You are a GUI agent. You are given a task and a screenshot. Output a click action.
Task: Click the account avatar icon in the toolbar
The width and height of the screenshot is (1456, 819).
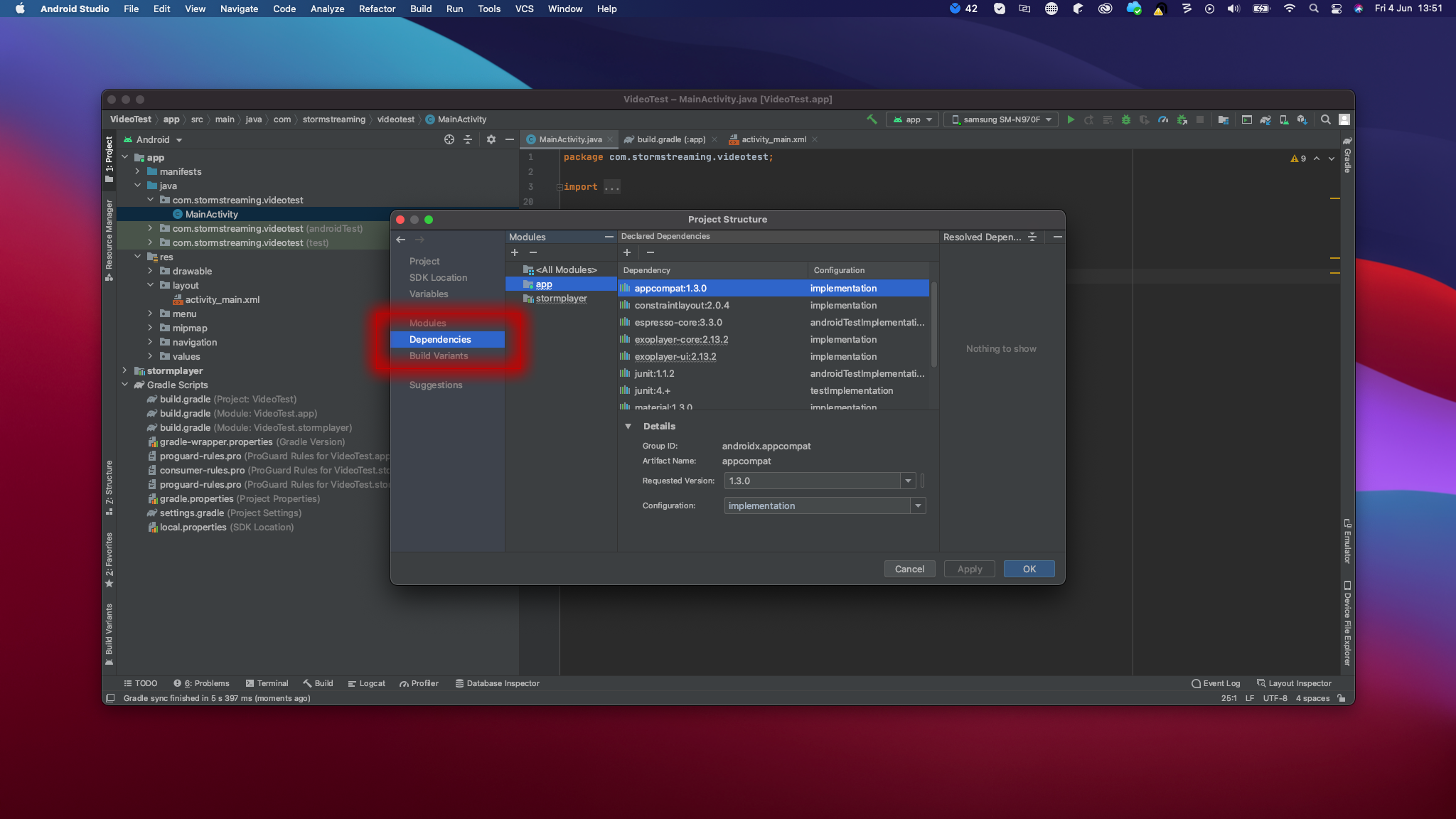tap(1344, 119)
